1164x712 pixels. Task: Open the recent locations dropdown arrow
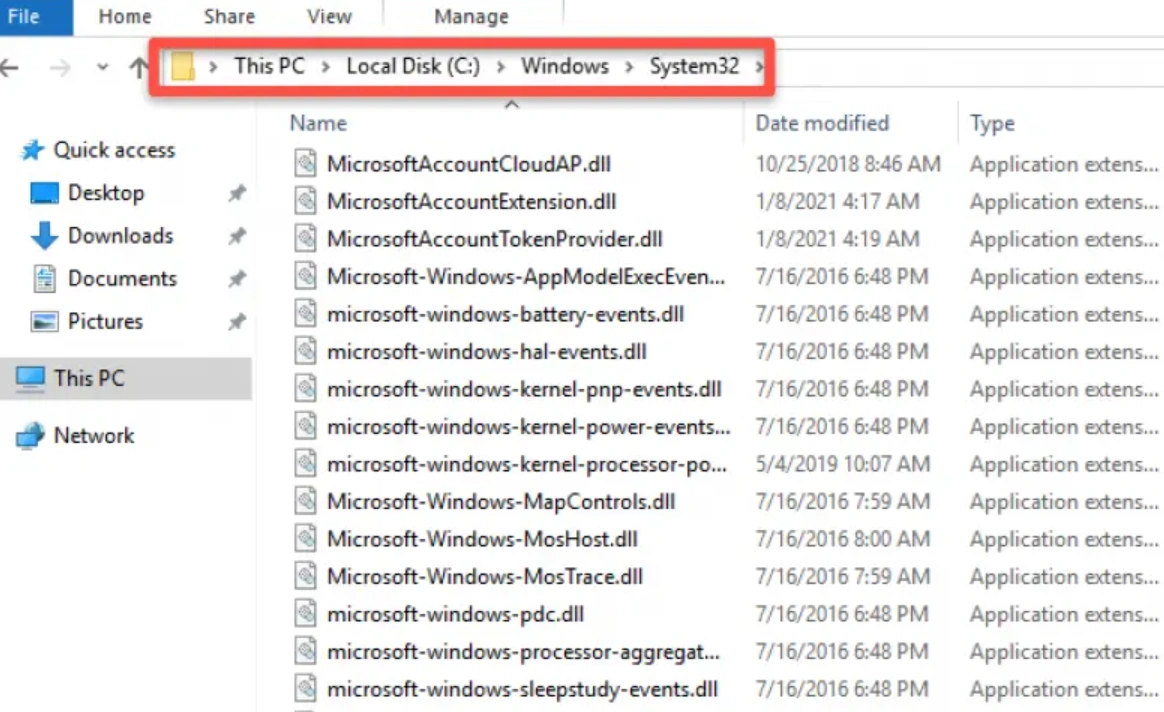102,68
